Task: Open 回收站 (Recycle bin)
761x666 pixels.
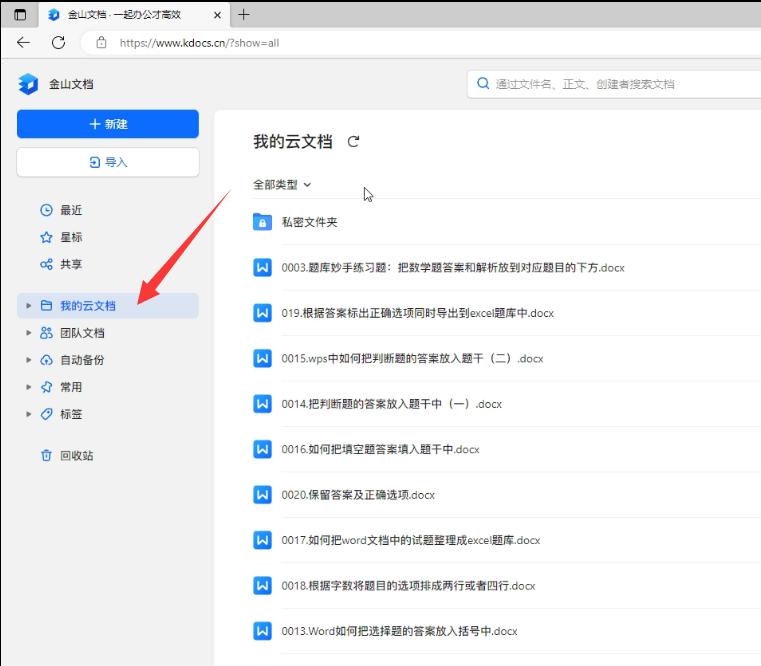Action: click(77, 456)
